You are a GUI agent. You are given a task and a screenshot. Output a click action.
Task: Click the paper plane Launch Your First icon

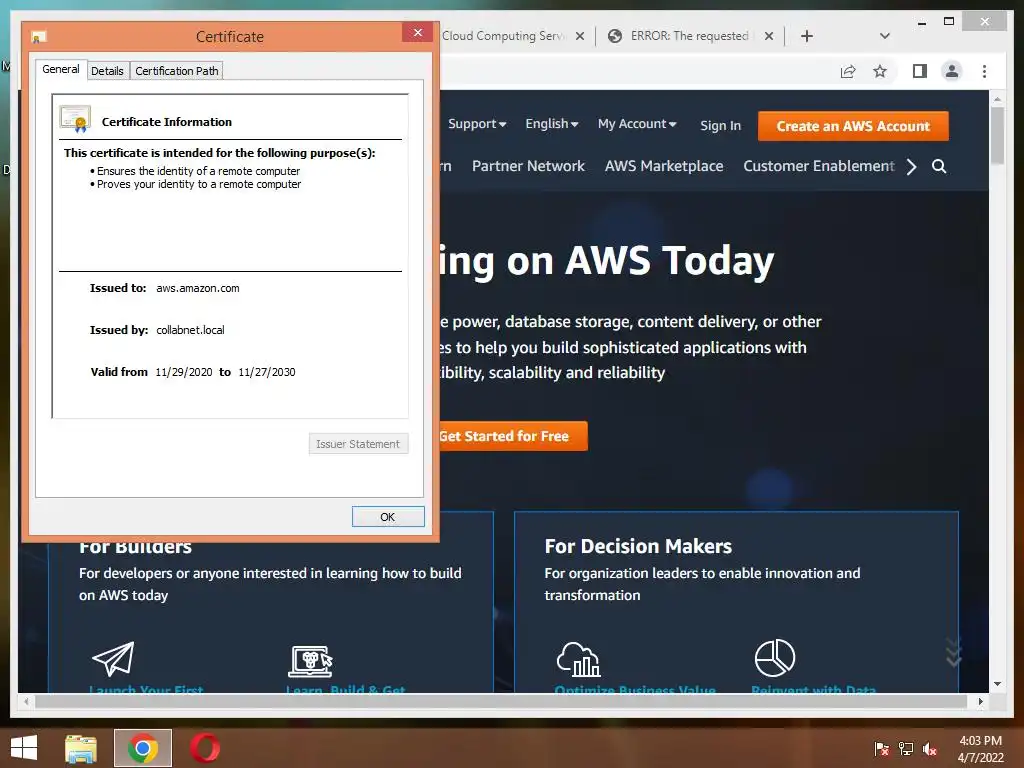[x=114, y=658]
